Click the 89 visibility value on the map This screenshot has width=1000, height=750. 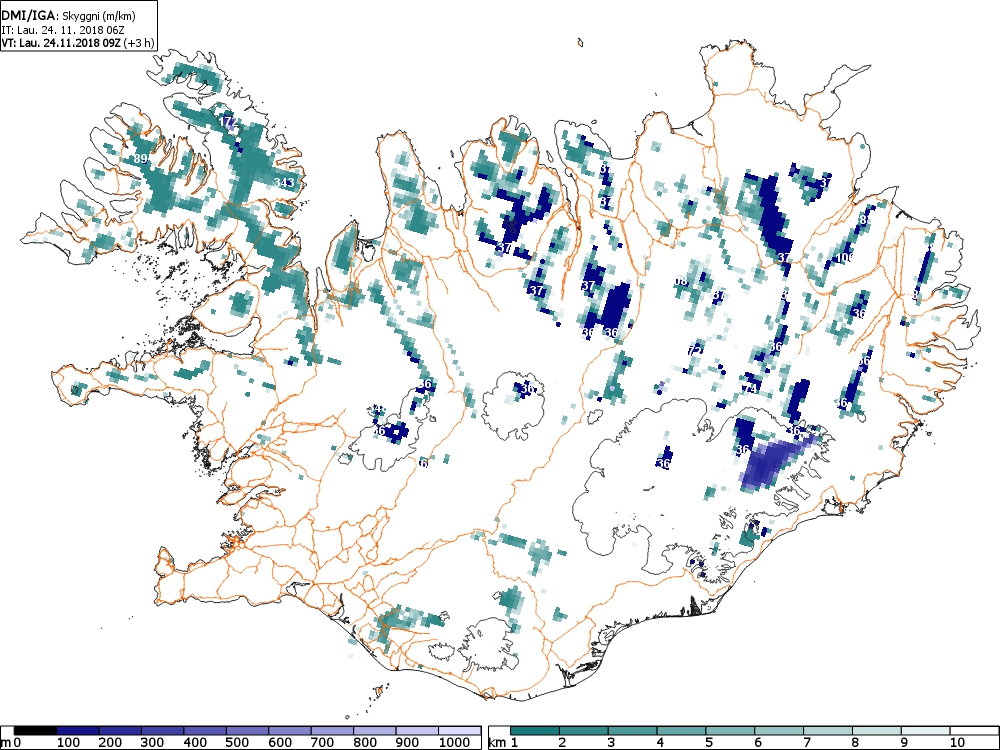(x=142, y=159)
